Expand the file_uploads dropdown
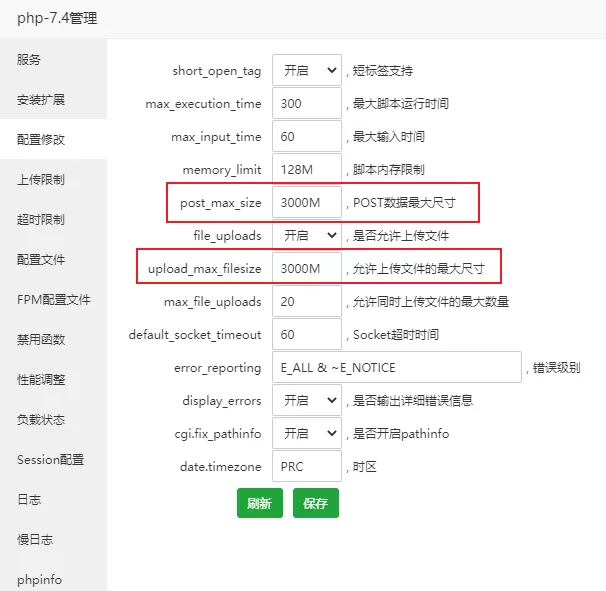 pos(307,235)
